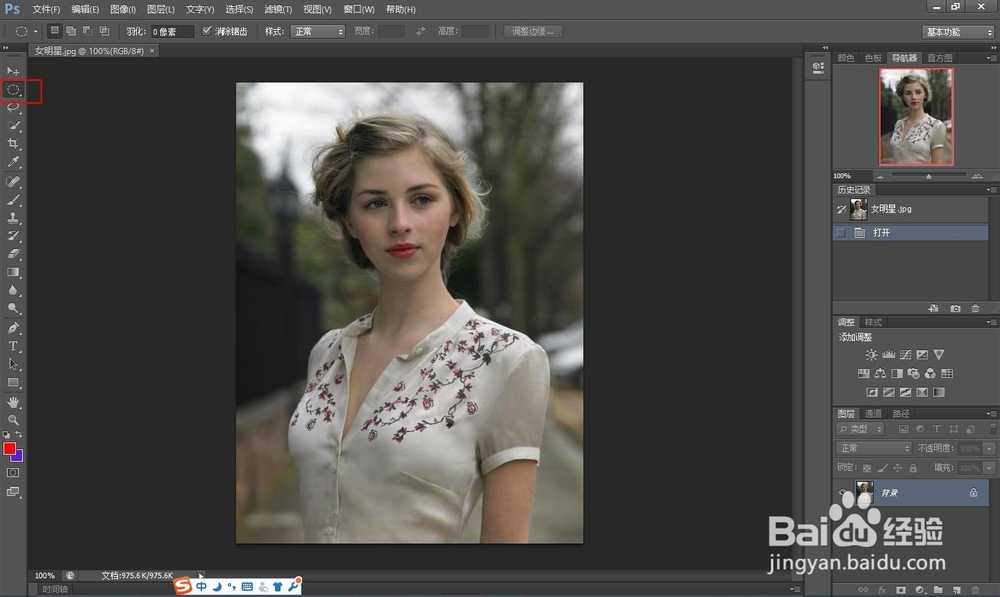Add a Curves adjustment
The image size is (1000, 597).
point(905,355)
